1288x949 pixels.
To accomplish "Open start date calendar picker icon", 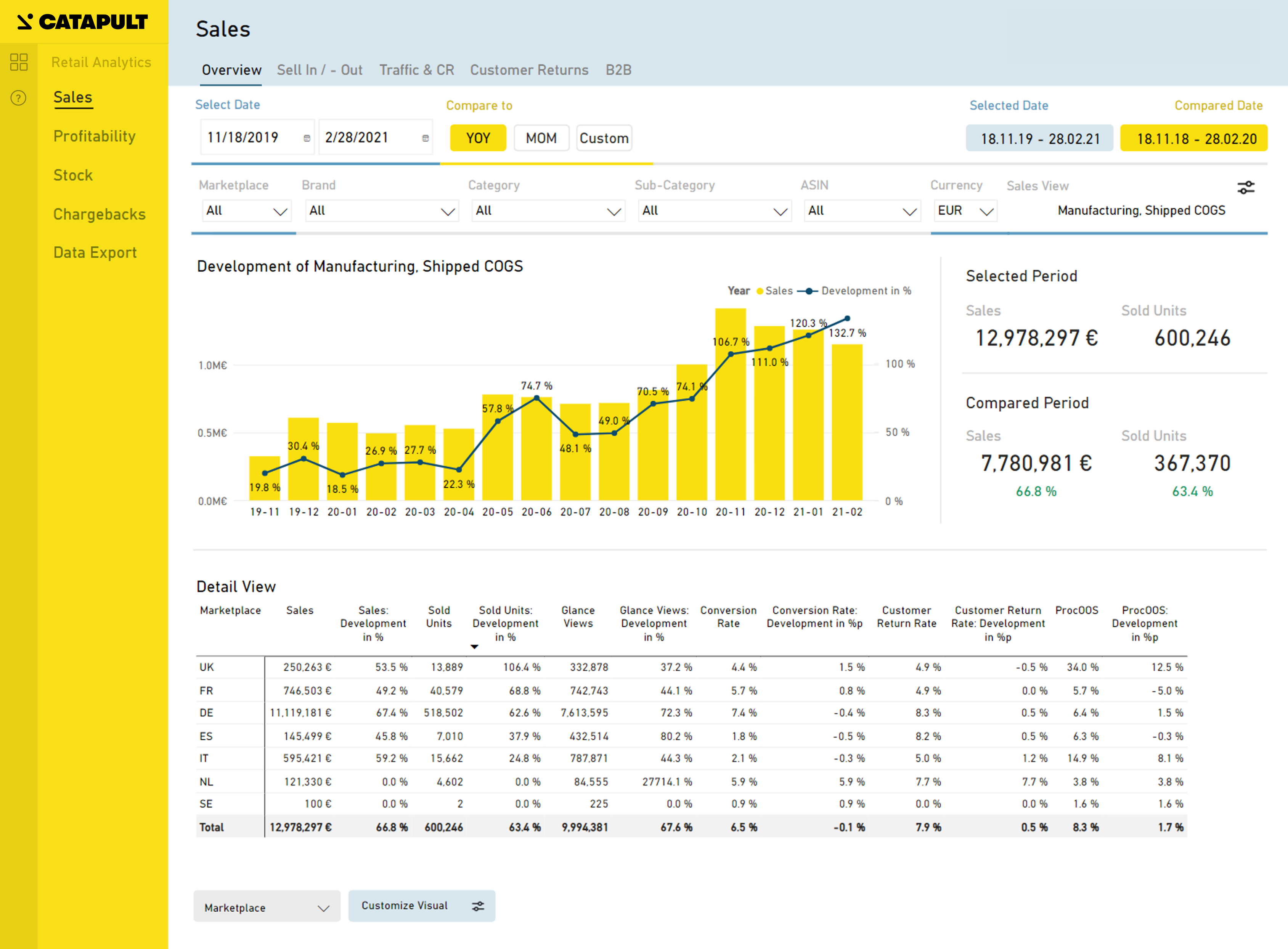I will [307, 138].
